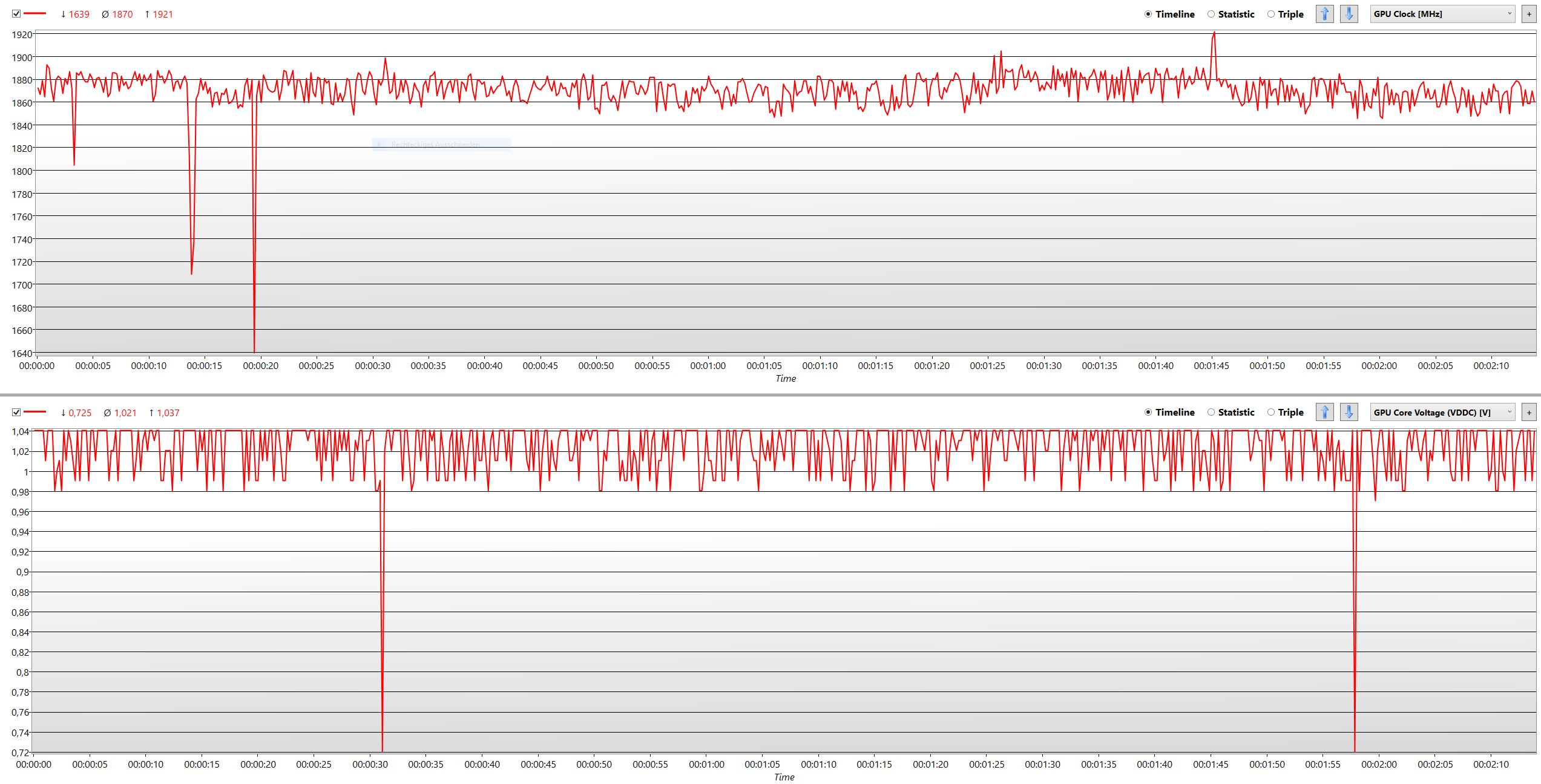Image resolution: width=1541 pixels, height=784 pixels.
Task: Select Timeline view for GPU Core Voltage chart
Action: (1148, 413)
